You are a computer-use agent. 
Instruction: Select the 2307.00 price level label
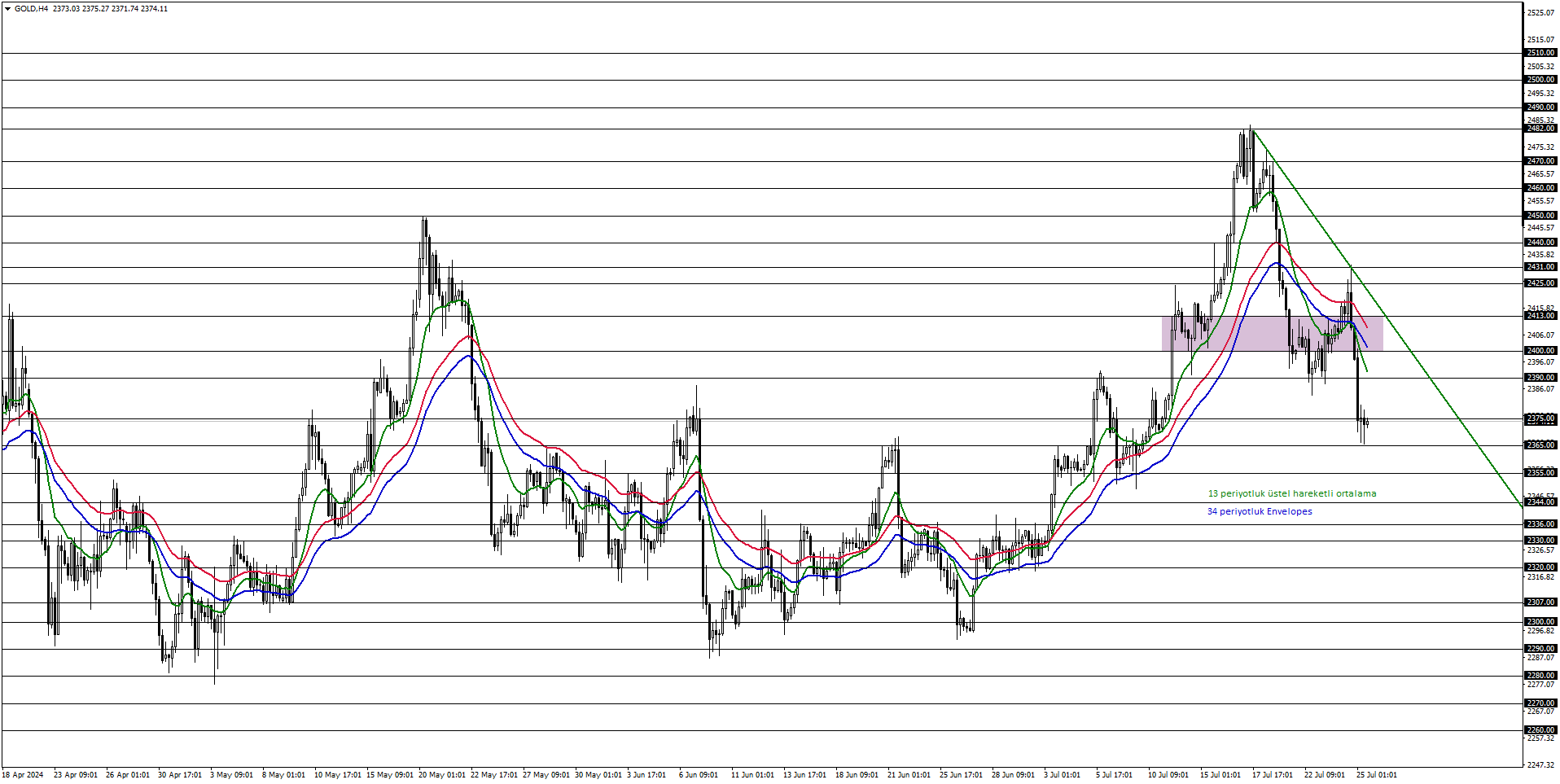[1540, 602]
